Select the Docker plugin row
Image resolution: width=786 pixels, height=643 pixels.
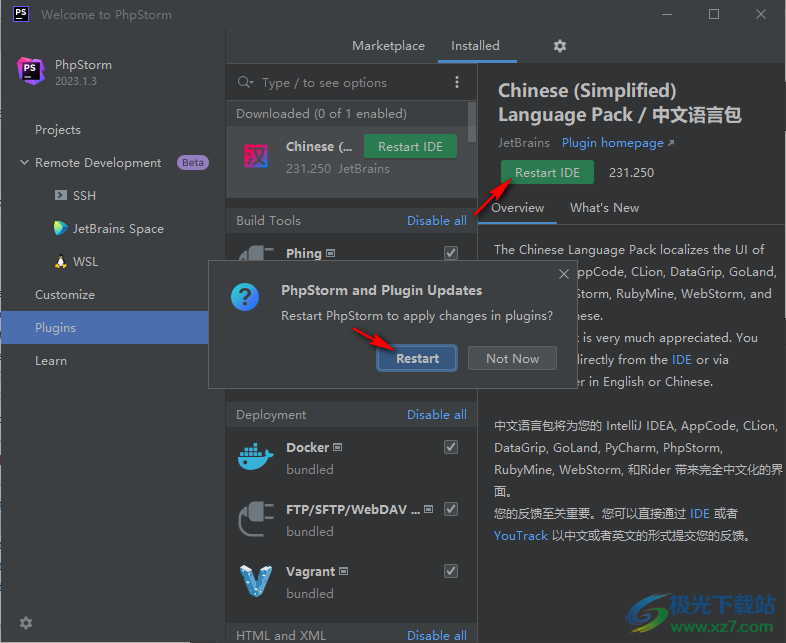(351, 458)
